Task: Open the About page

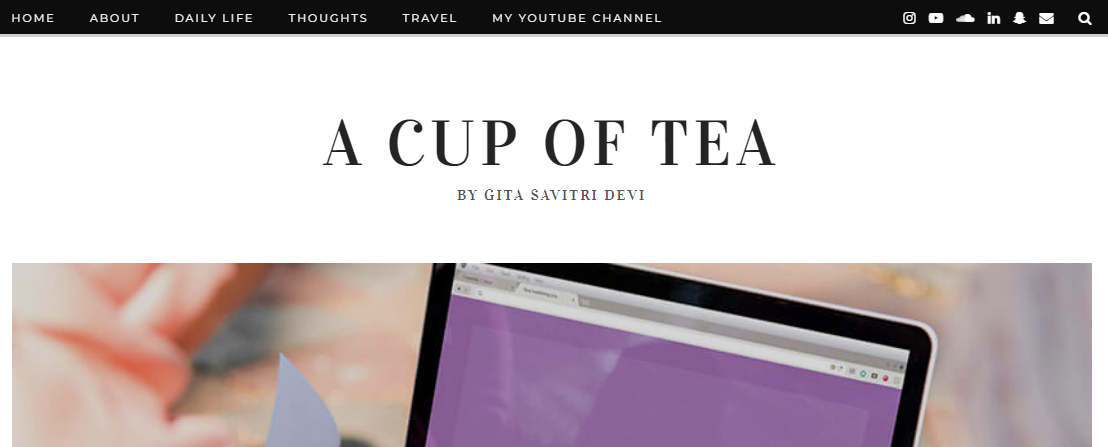Action: coord(114,18)
